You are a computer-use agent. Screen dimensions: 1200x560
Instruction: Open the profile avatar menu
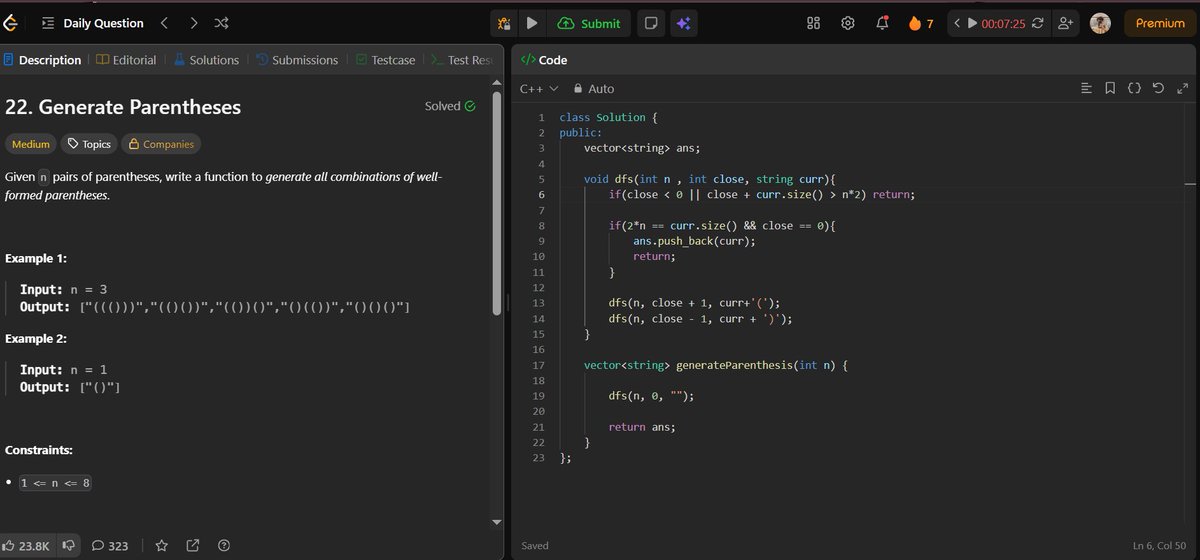[x=1100, y=23]
